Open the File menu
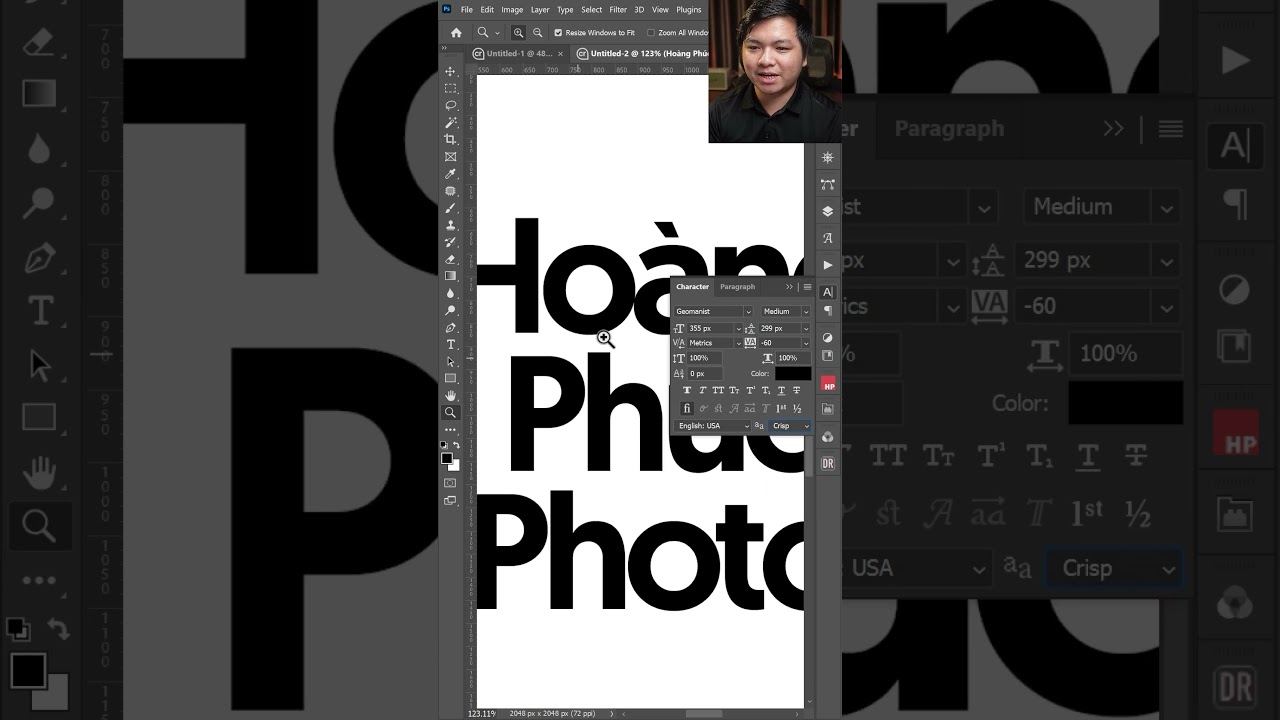 point(467,9)
